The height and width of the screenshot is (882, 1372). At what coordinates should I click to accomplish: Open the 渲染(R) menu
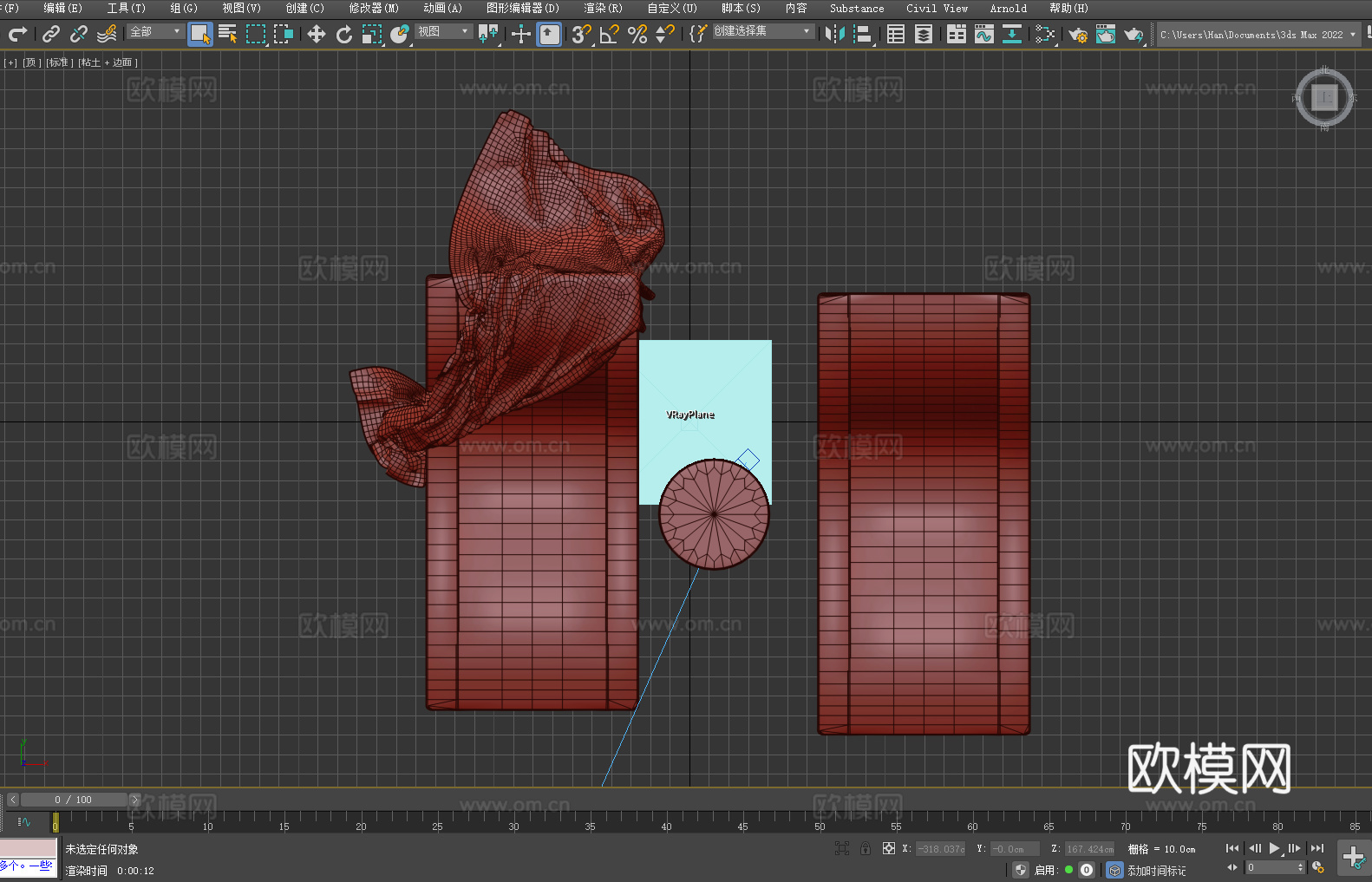click(x=603, y=8)
